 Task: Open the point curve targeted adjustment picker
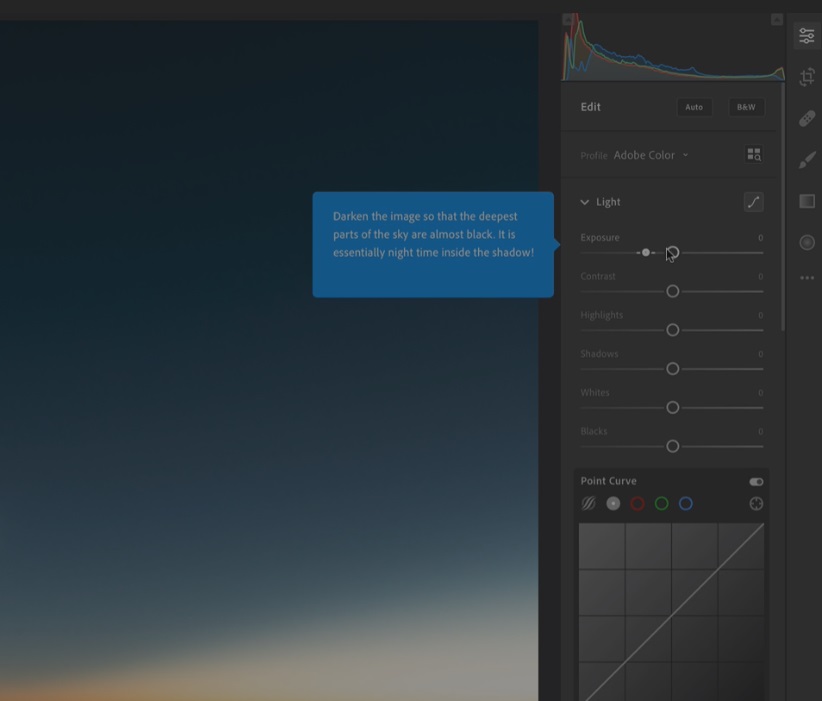[x=757, y=503]
